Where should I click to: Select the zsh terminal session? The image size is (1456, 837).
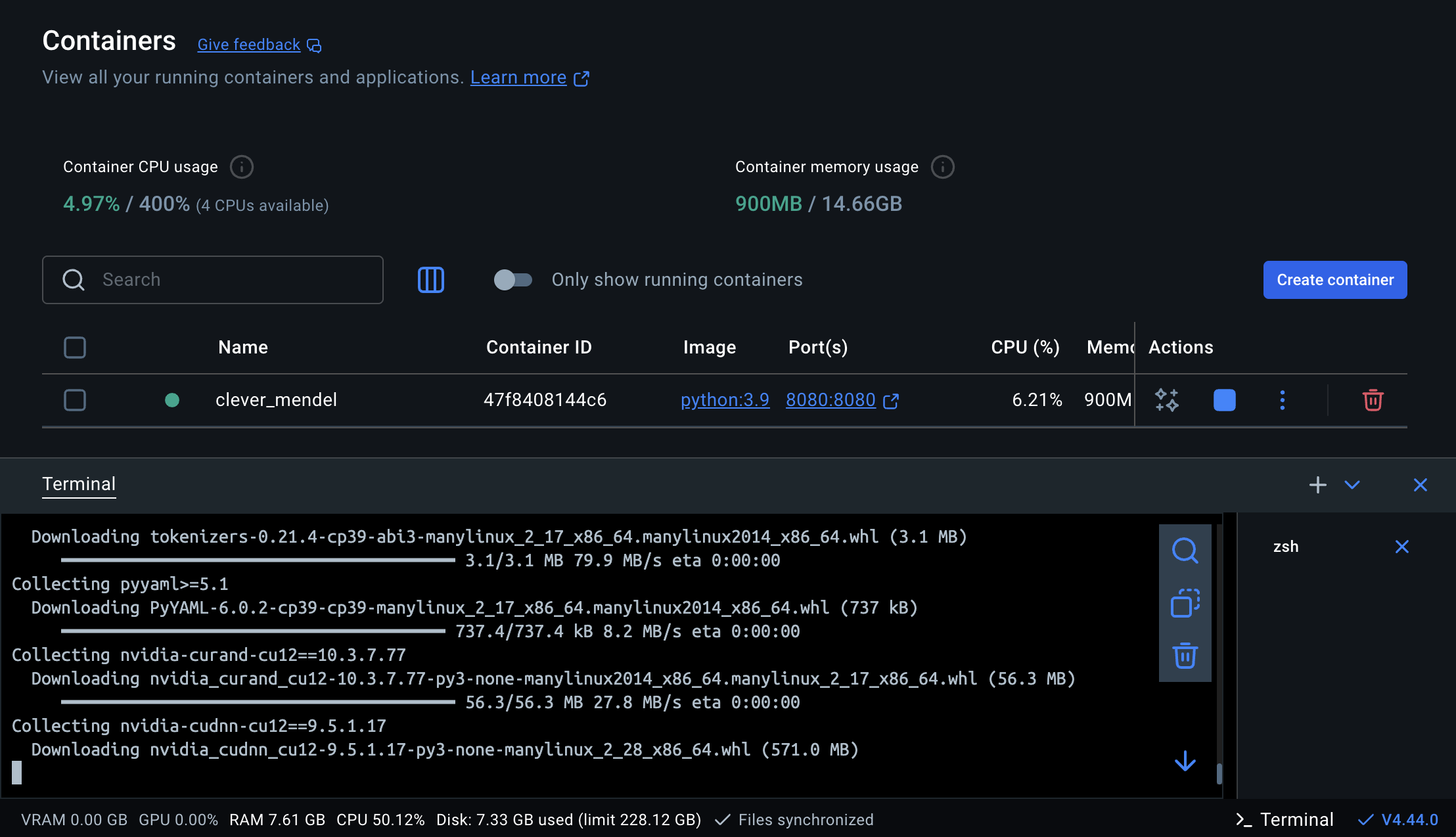[x=1286, y=547]
